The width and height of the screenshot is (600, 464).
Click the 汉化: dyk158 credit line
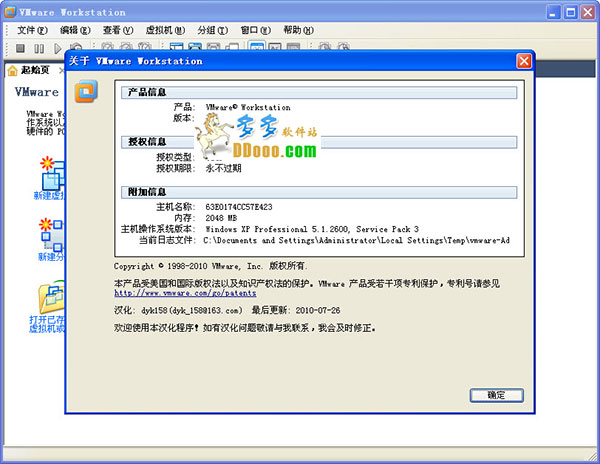pyautogui.click(x=178, y=310)
